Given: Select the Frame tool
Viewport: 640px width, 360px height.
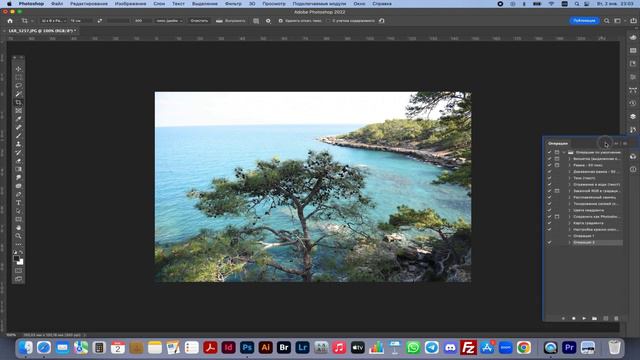Looking at the screenshot, I should point(18,111).
